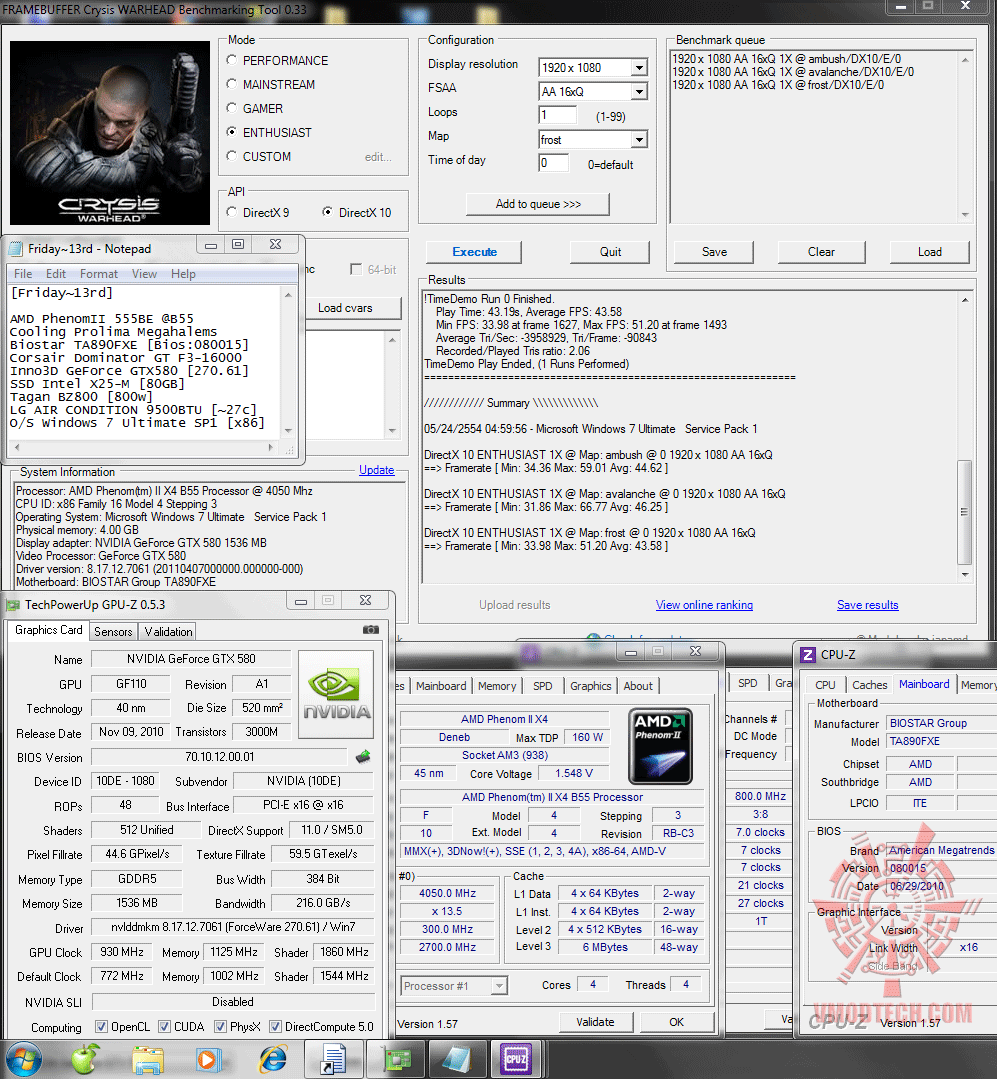
Task: Toggle the 64-bit checkbox
Action: (x=356, y=269)
